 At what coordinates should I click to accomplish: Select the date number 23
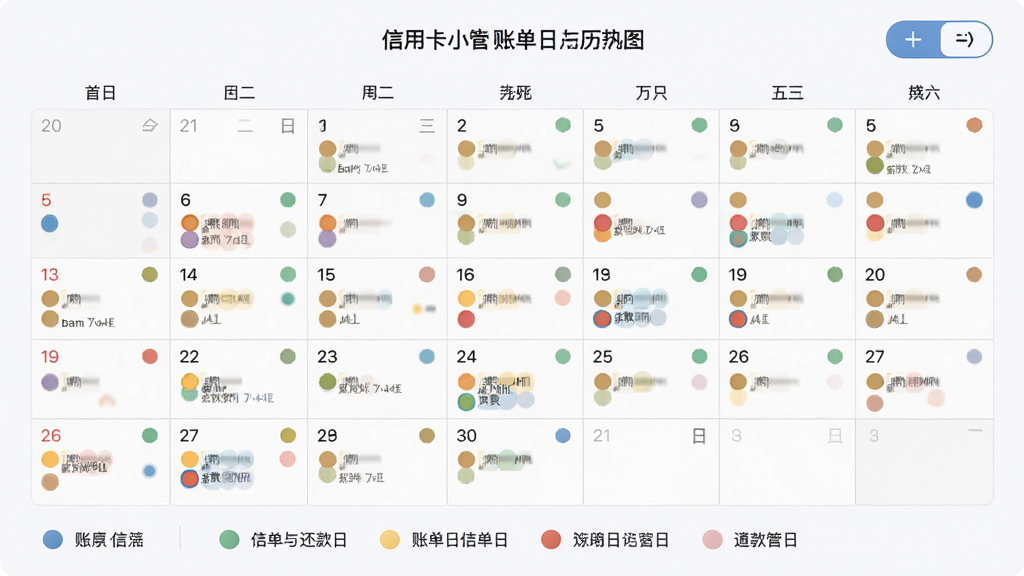327,357
